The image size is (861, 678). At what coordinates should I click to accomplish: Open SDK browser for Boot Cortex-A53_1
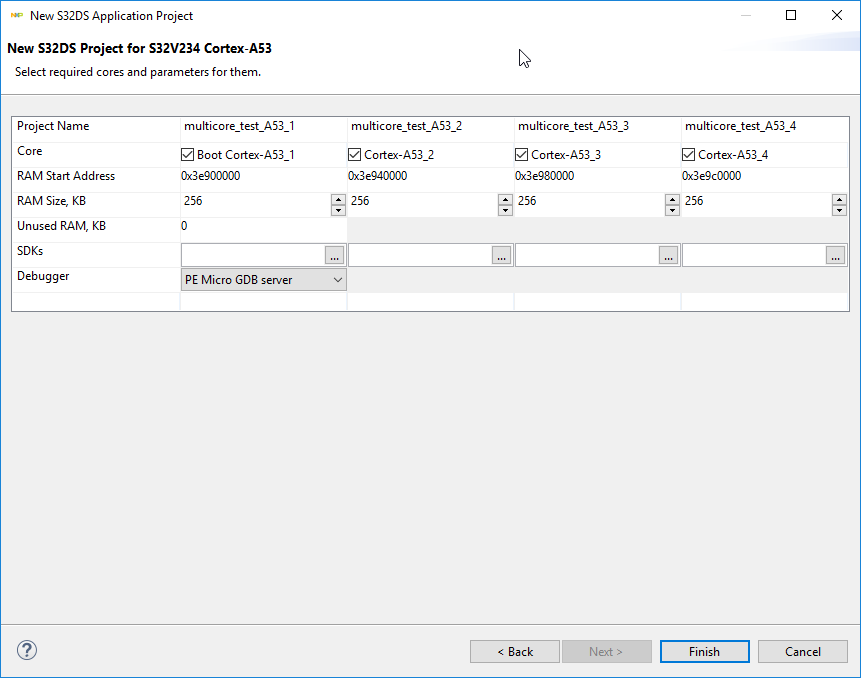[x=334, y=255]
